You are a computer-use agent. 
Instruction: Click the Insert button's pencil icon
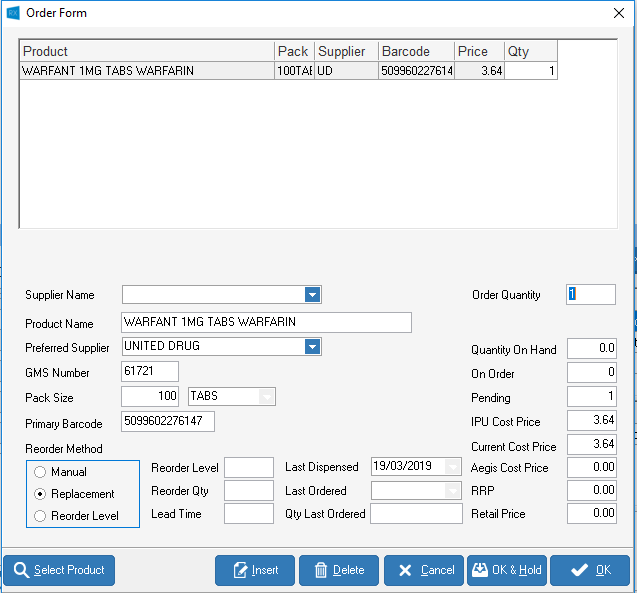click(x=240, y=570)
